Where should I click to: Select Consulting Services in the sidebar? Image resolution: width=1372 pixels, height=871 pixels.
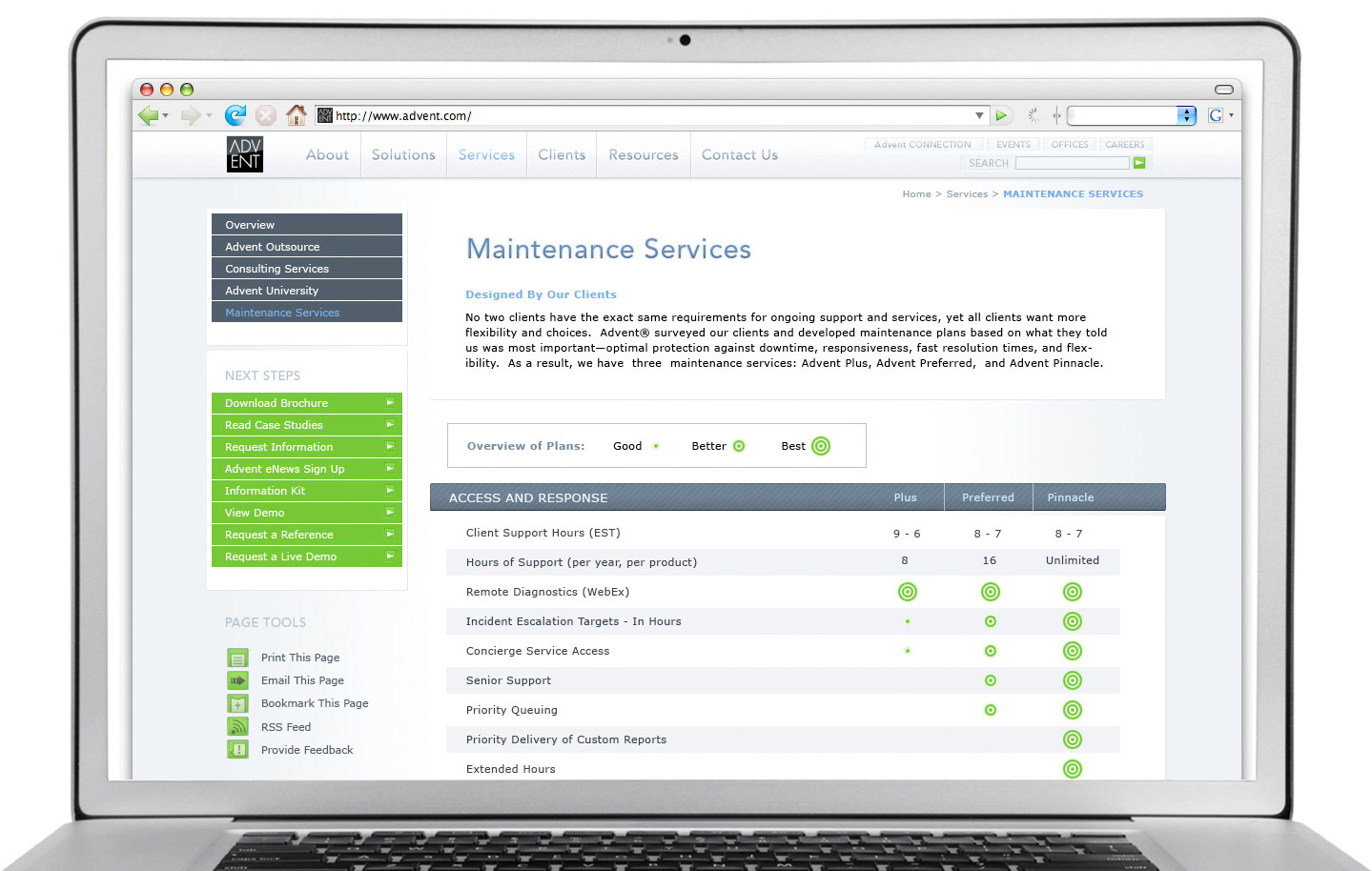pos(307,268)
